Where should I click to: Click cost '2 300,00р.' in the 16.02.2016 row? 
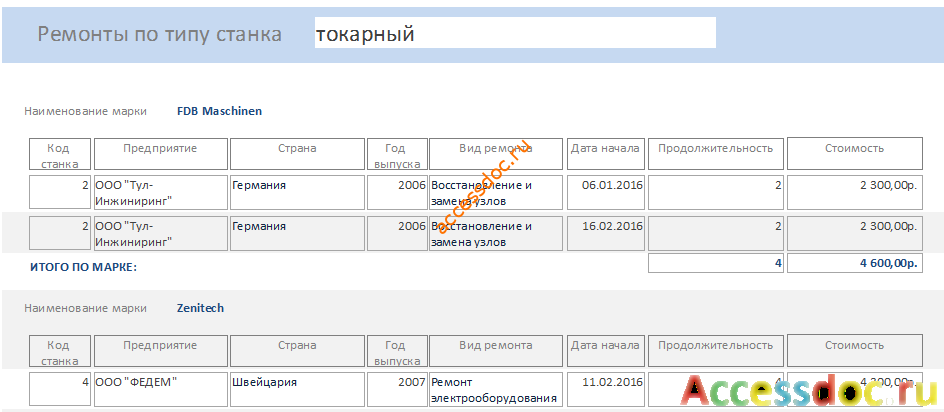tap(855, 233)
